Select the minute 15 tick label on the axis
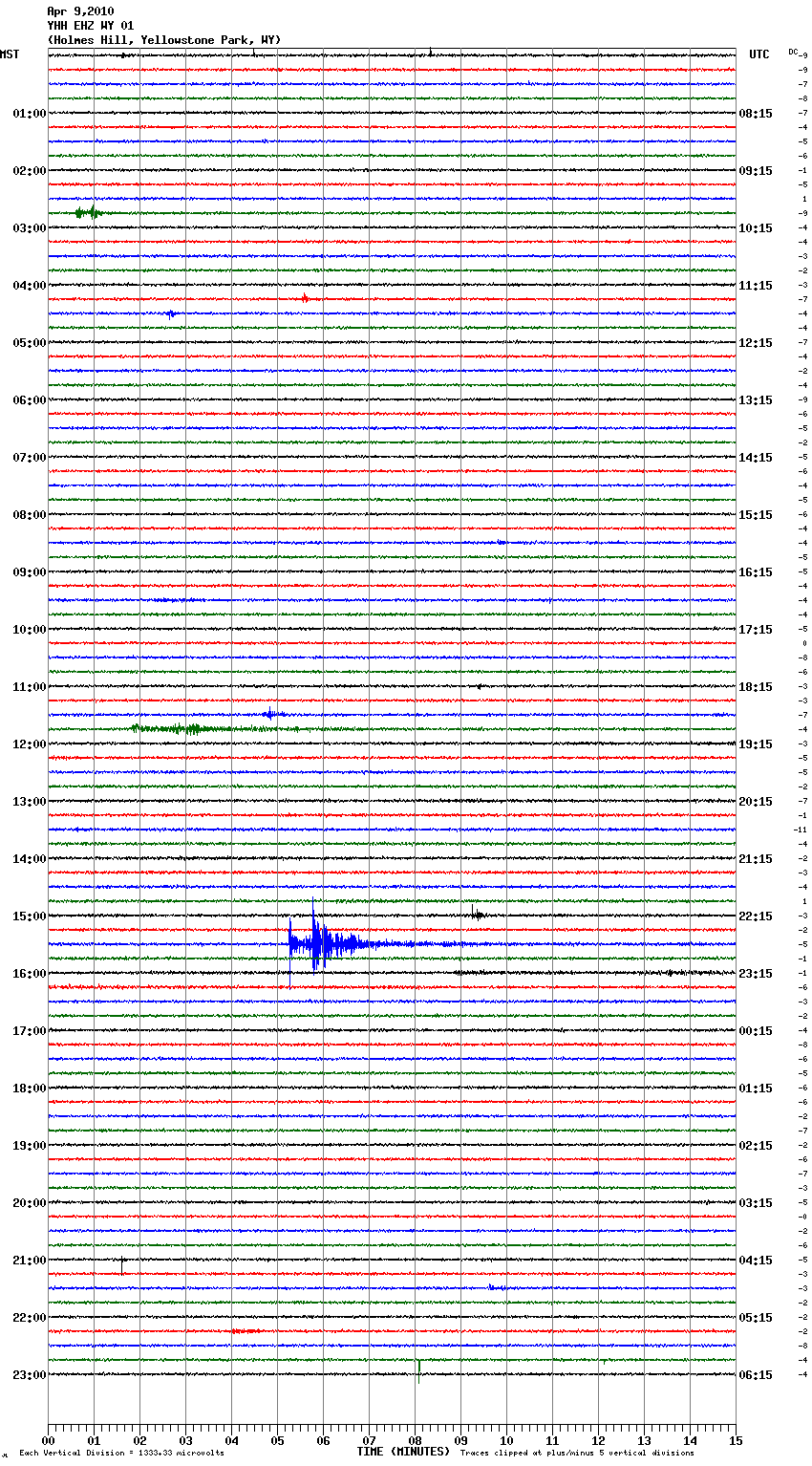Image resolution: width=812 pixels, height=1466 pixels. 735,1440
